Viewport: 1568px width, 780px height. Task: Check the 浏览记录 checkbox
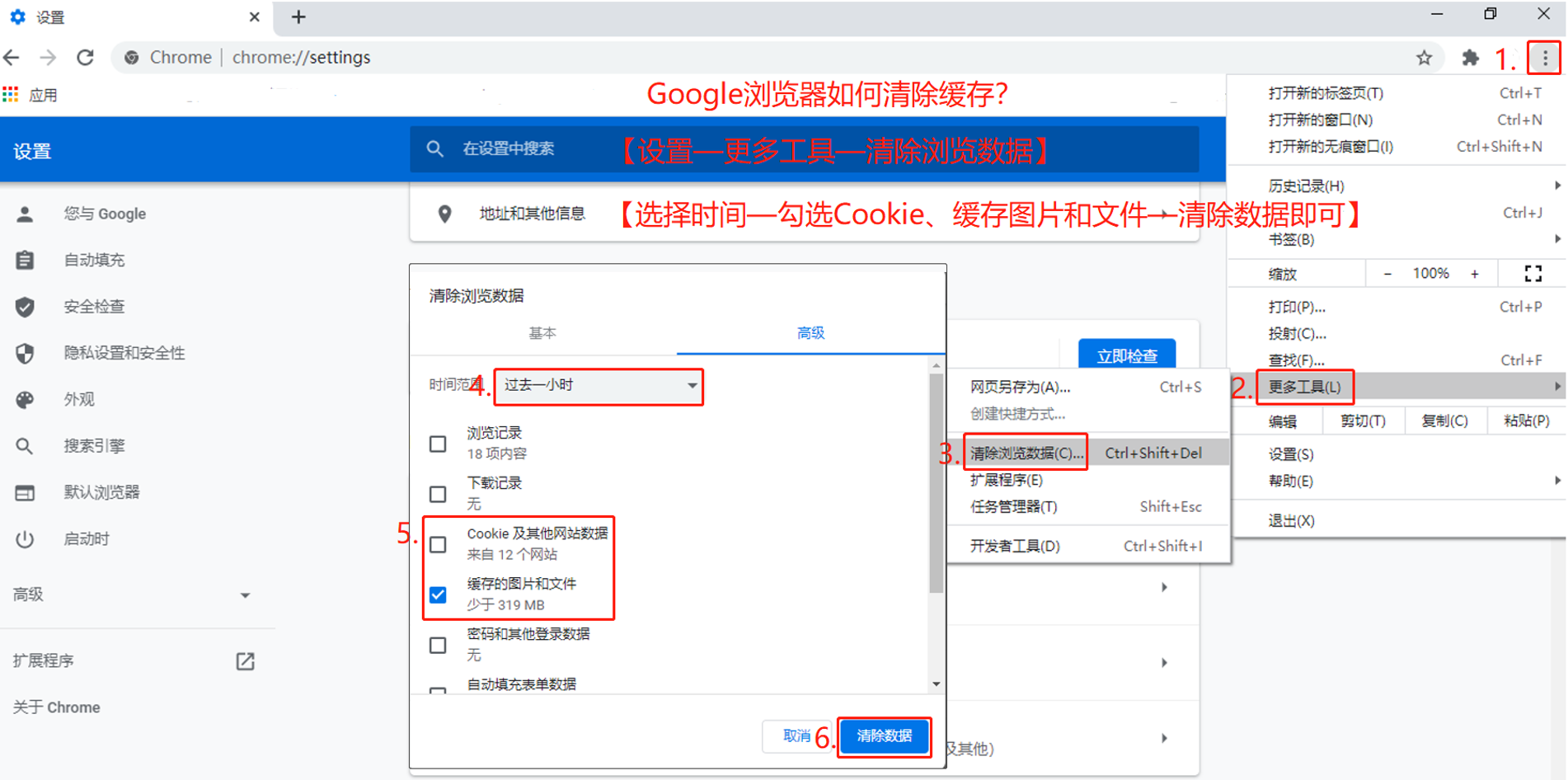click(x=438, y=444)
